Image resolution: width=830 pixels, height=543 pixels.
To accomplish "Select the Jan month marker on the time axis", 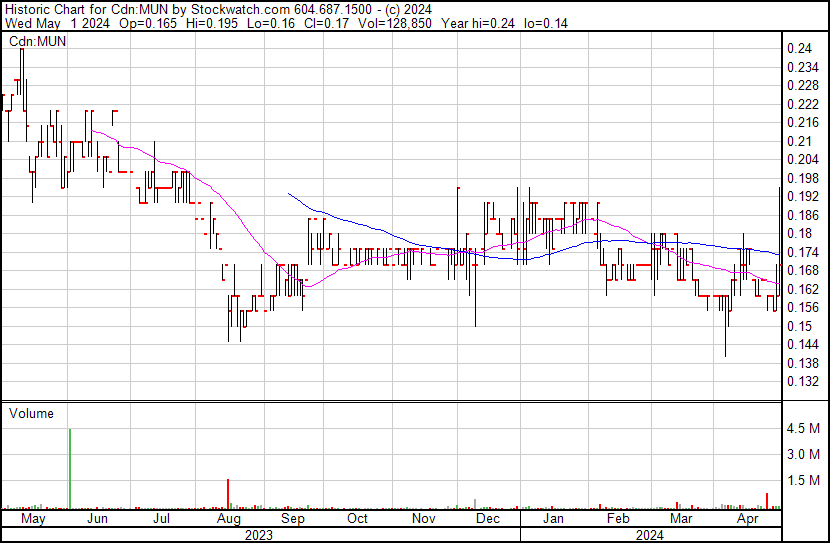I will (553, 519).
